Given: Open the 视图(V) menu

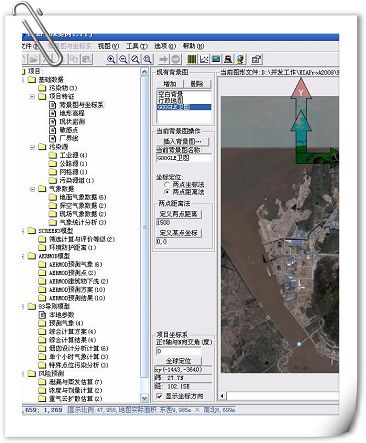Looking at the screenshot, I should coord(108,46).
